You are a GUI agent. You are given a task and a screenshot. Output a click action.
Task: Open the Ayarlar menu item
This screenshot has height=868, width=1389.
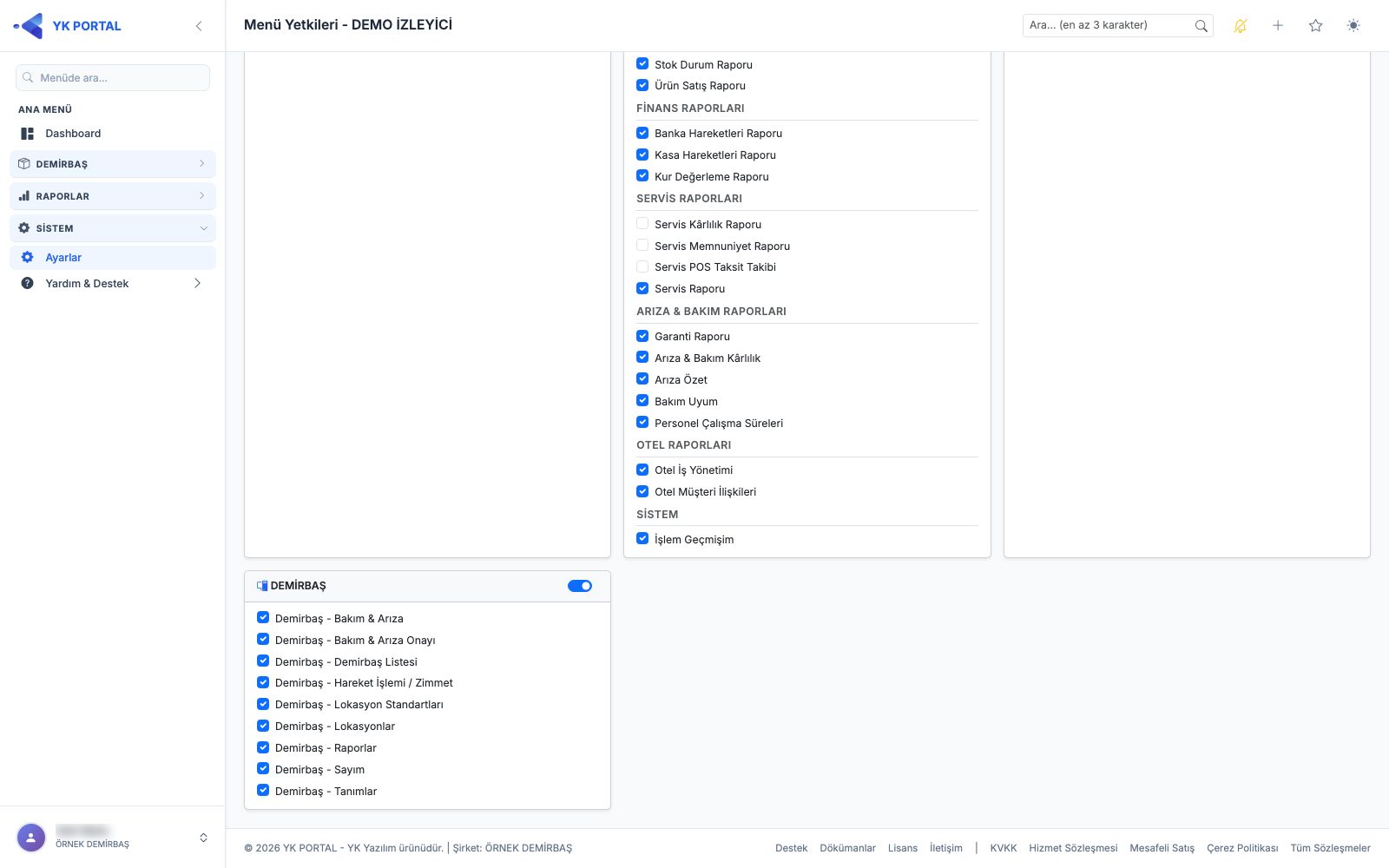(113, 258)
